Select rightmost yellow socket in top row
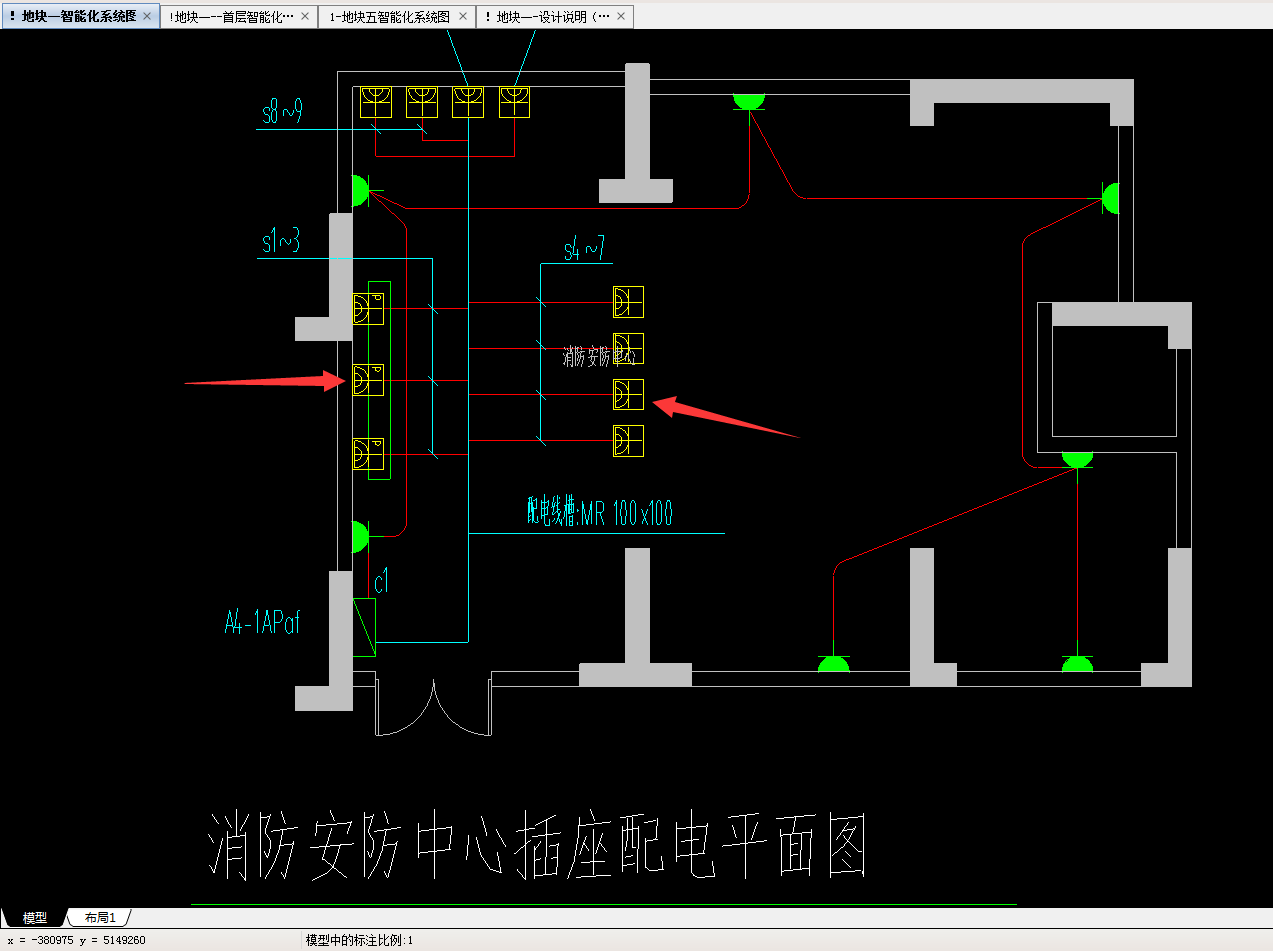This screenshot has width=1273, height=951. tap(514, 102)
